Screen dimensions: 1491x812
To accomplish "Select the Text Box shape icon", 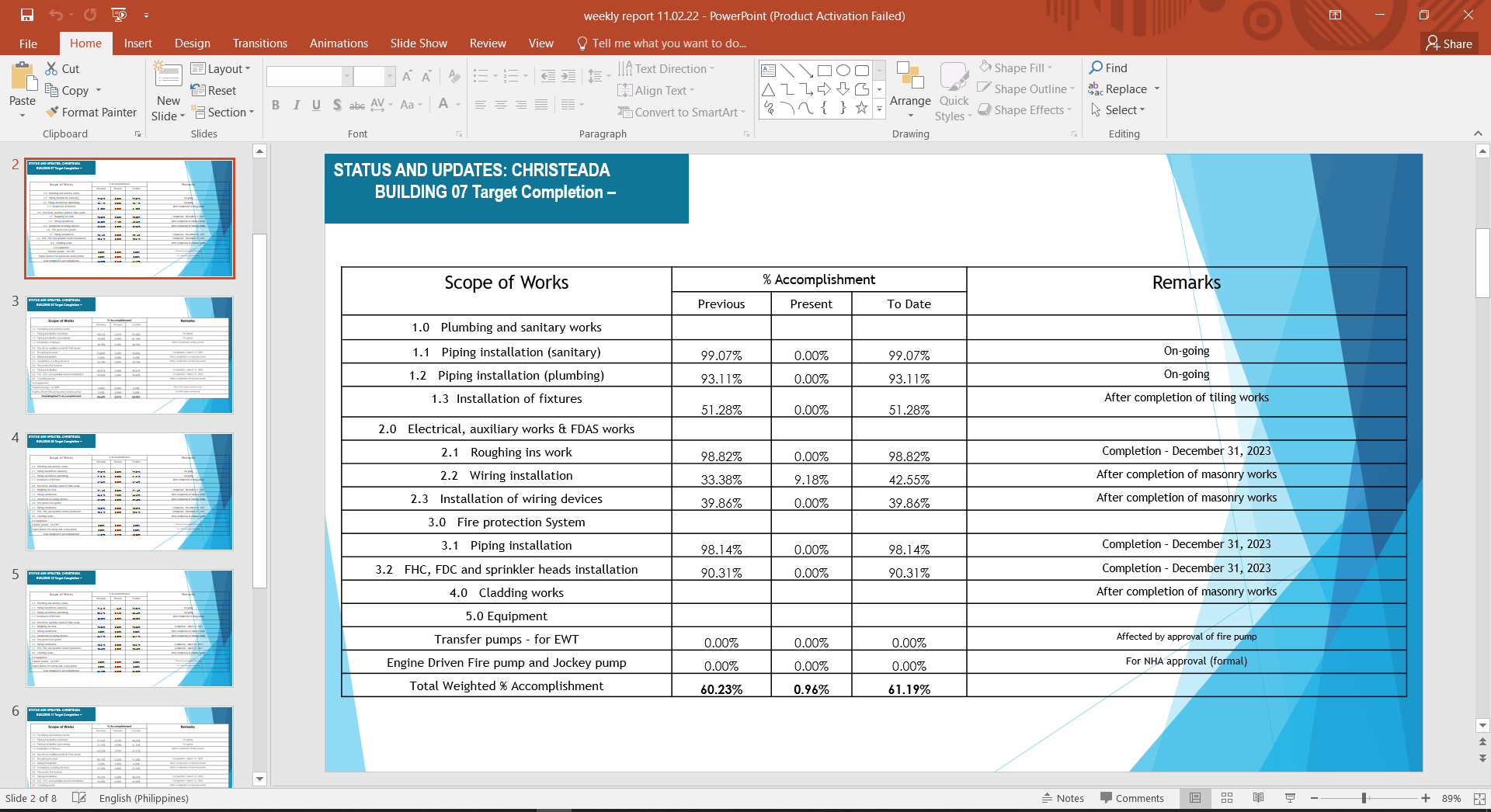I will pyautogui.click(x=768, y=70).
